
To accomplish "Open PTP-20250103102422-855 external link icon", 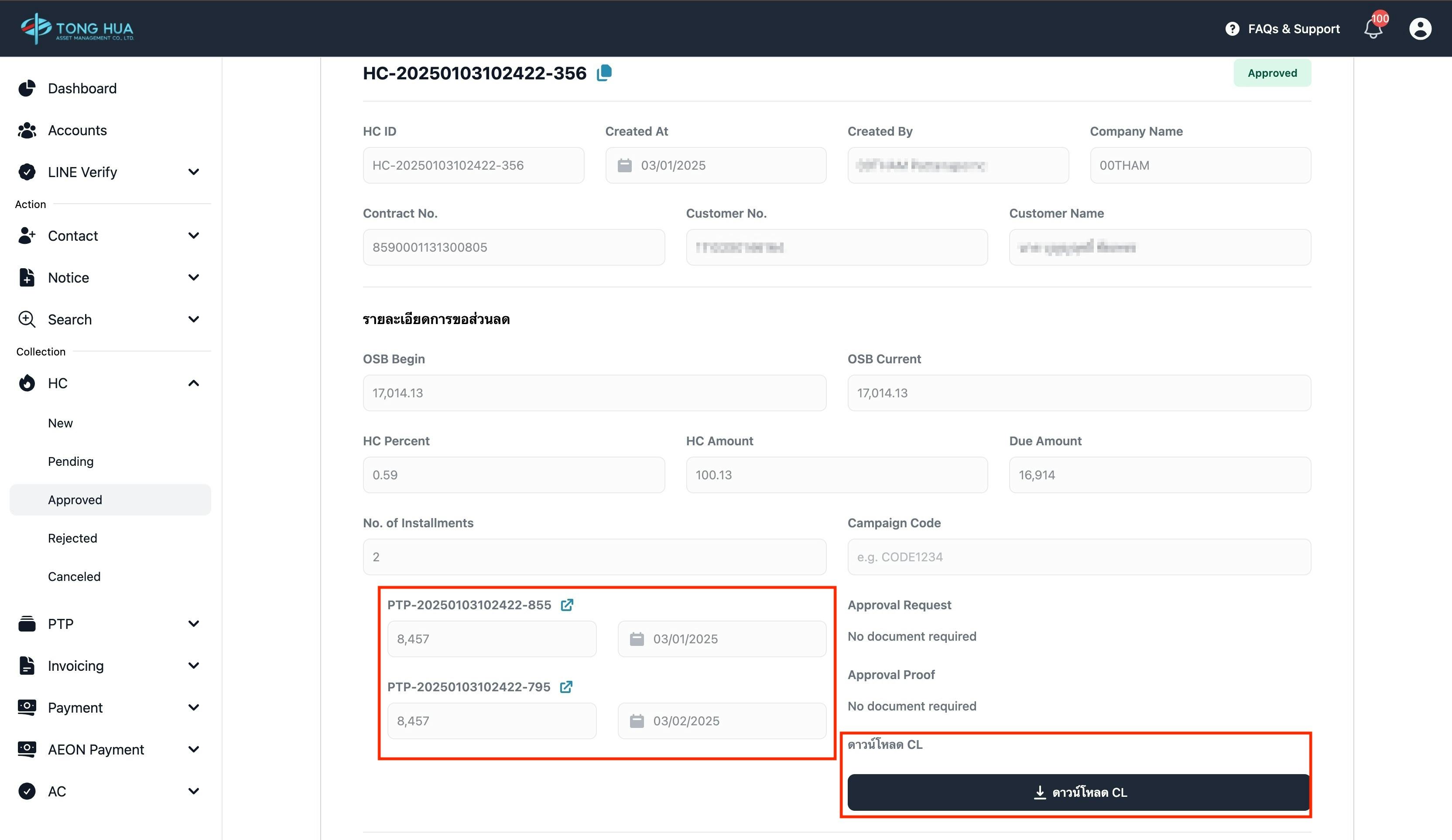I will [567, 605].
